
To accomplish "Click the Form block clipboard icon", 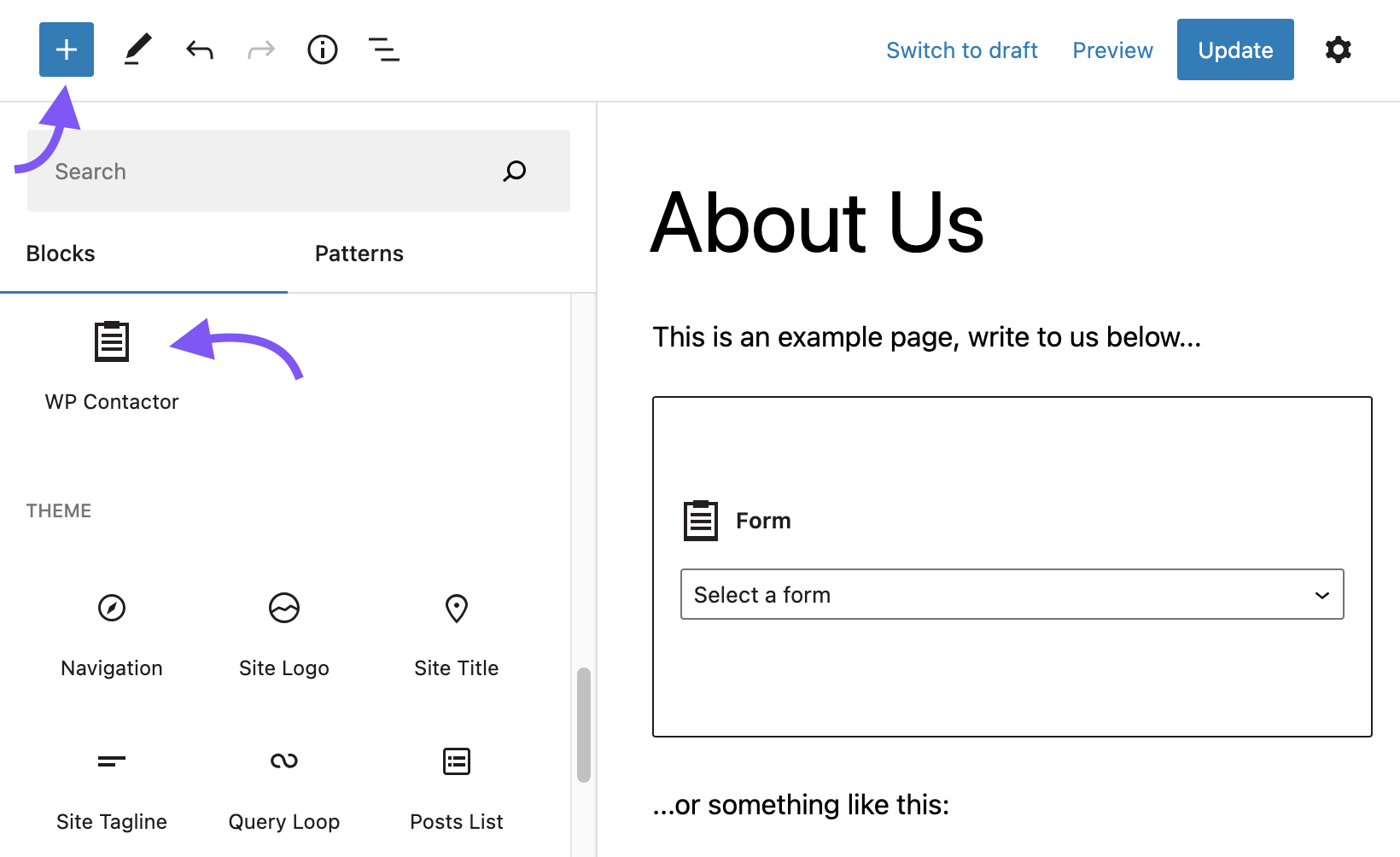I will tap(701, 521).
